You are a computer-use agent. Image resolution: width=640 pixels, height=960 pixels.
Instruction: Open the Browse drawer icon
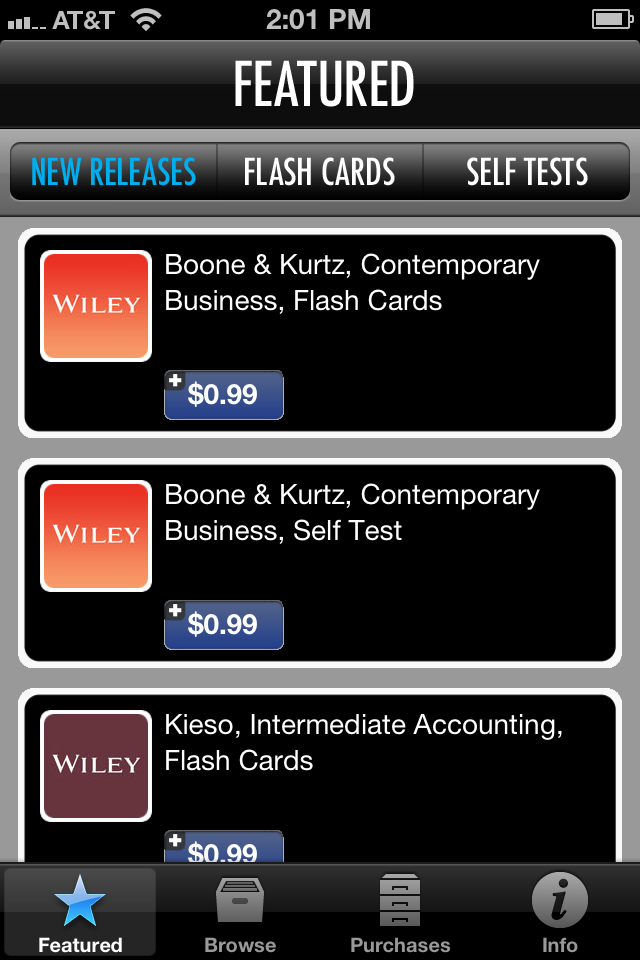click(x=240, y=900)
